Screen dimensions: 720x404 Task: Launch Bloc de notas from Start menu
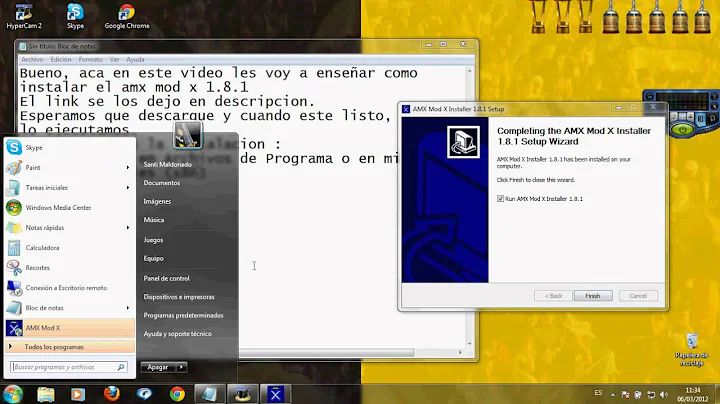(69, 308)
